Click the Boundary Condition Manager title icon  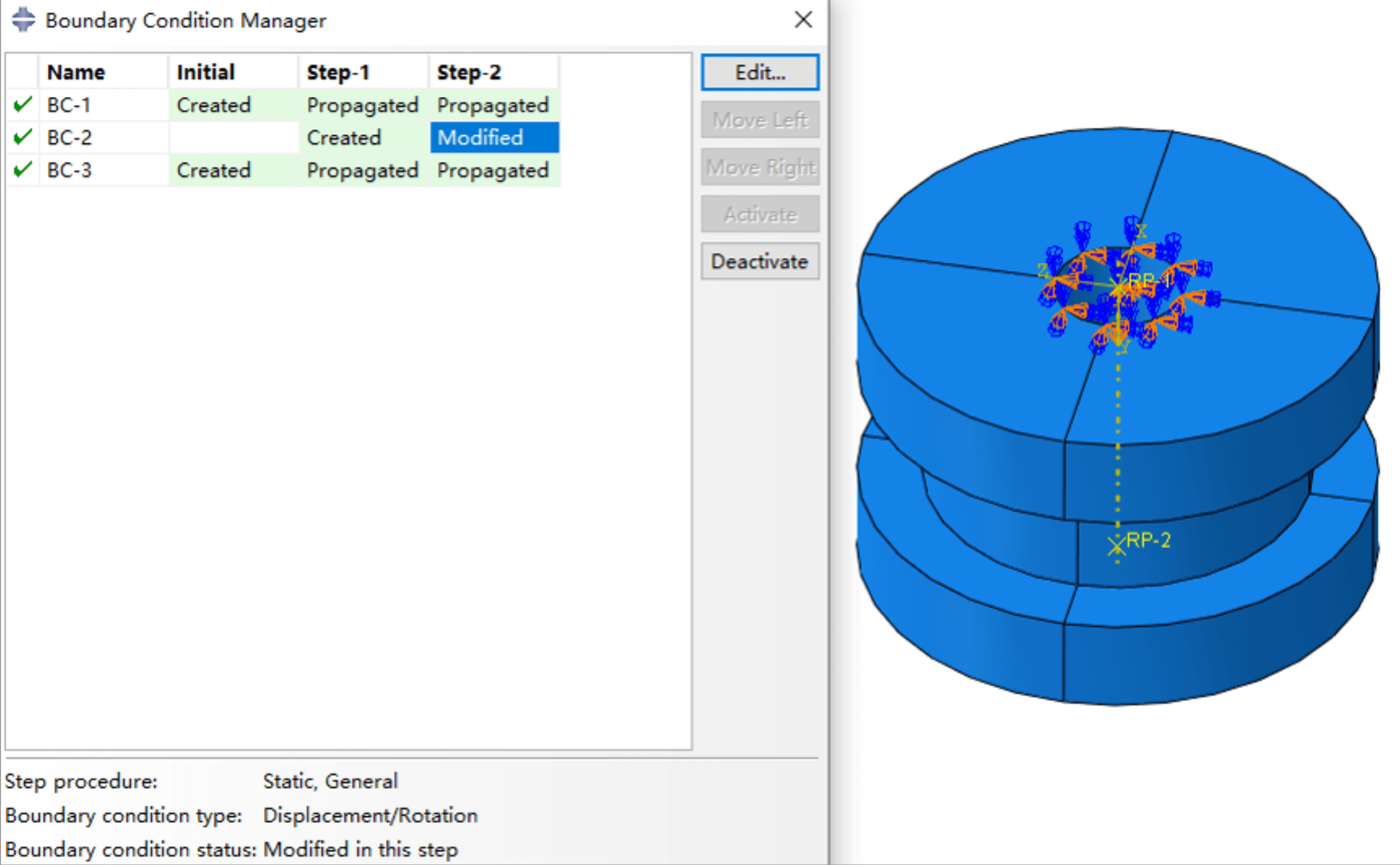24,20
